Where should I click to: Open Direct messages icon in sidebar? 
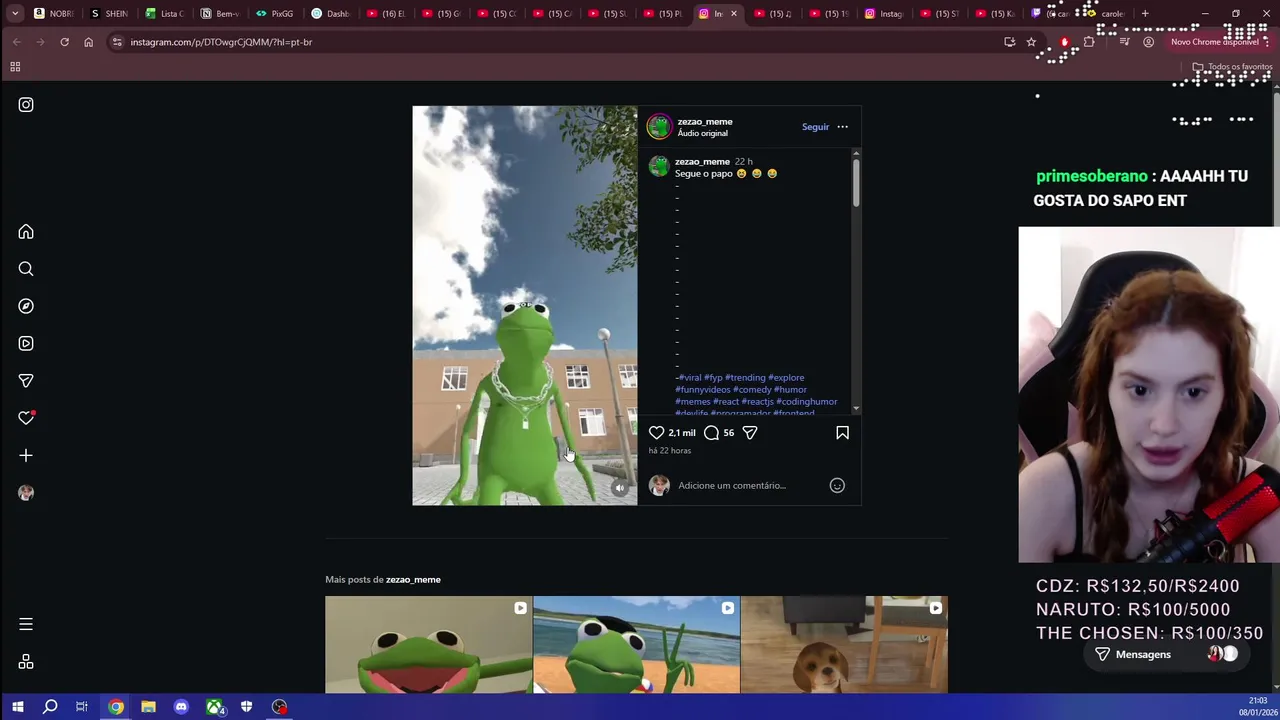26,381
